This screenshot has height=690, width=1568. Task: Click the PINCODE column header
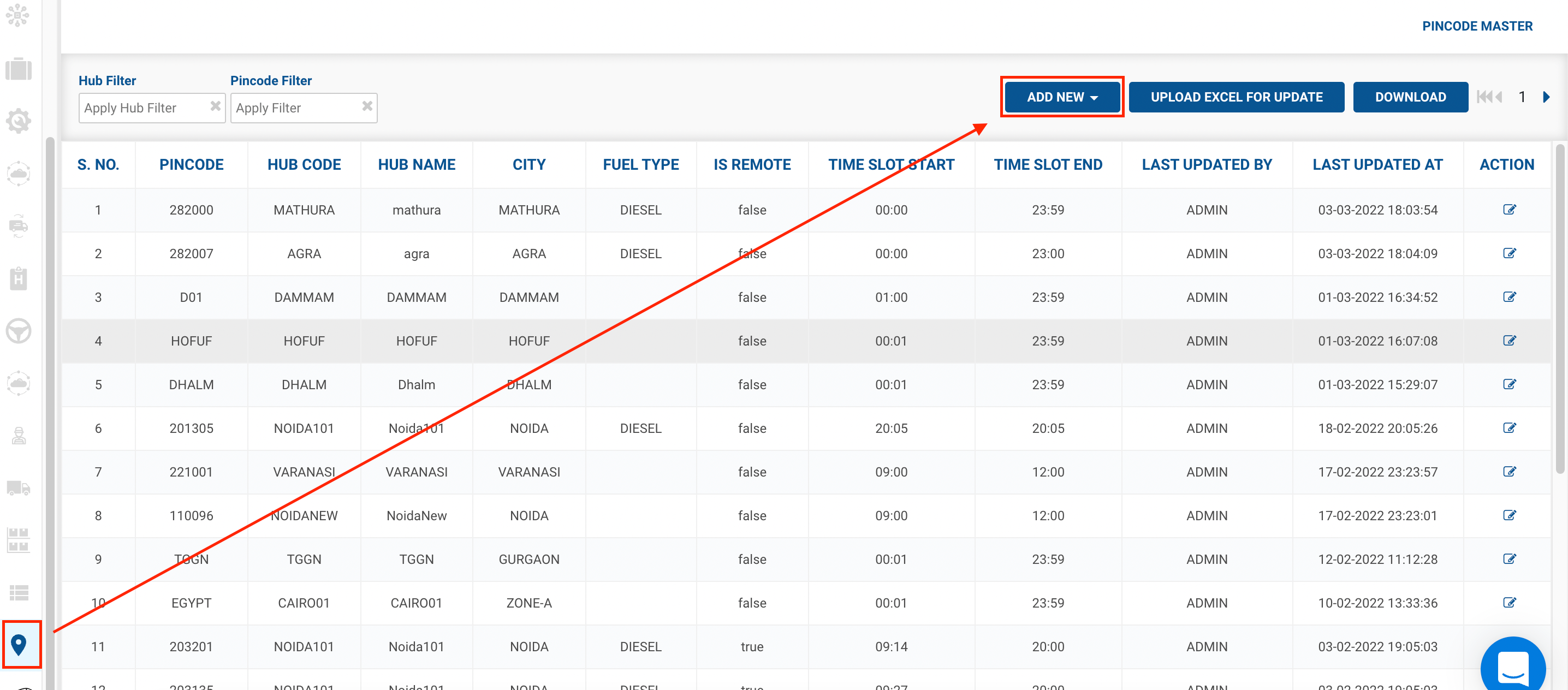(x=191, y=165)
